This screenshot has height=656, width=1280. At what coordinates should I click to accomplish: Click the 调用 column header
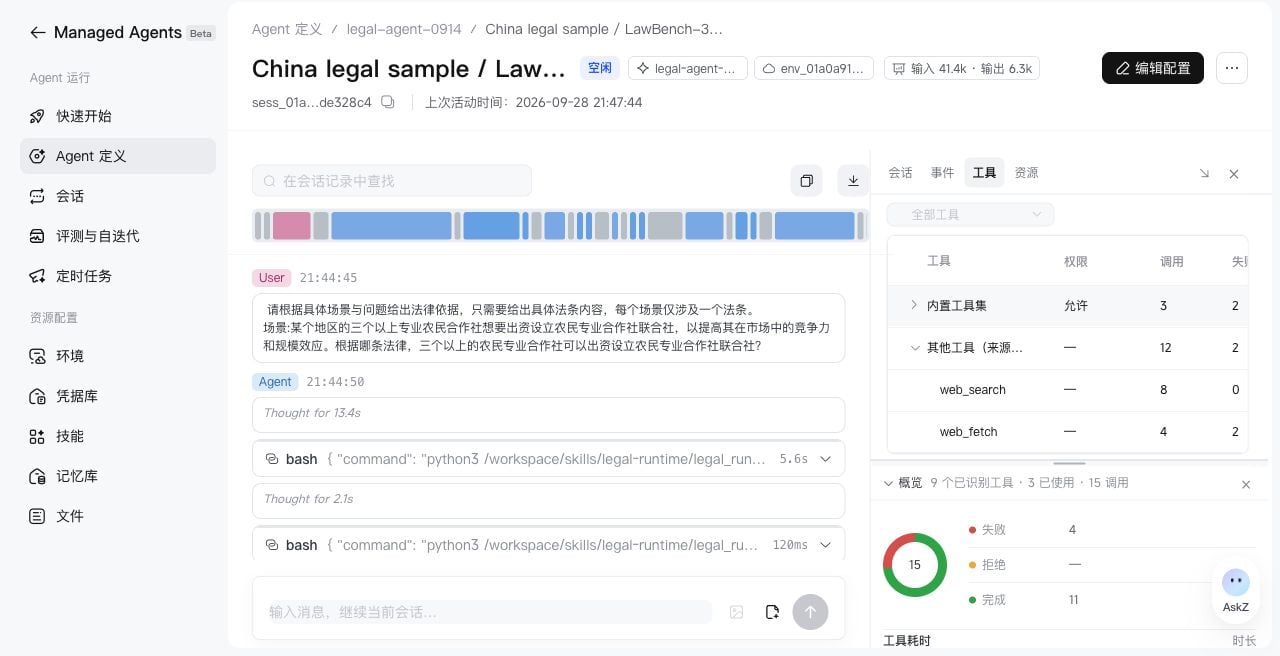[1171, 261]
